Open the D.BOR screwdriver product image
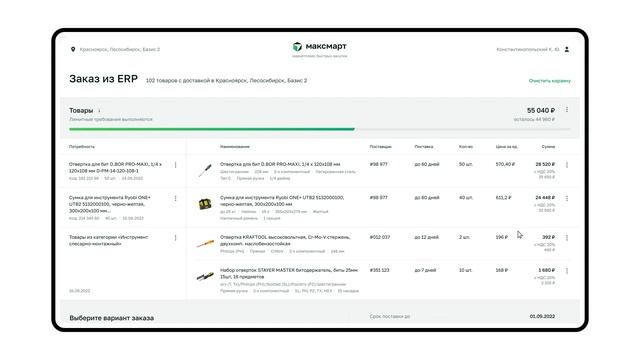The width and height of the screenshot is (640, 360). click(x=205, y=170)
